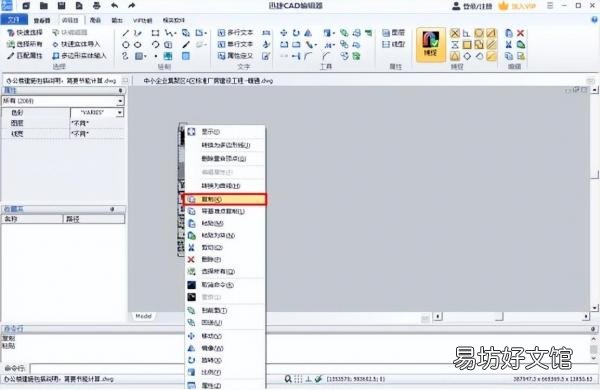Choose the Rectangle drawing tool
Viewport: 600px width, 390px height.
[x=155, y=33]
